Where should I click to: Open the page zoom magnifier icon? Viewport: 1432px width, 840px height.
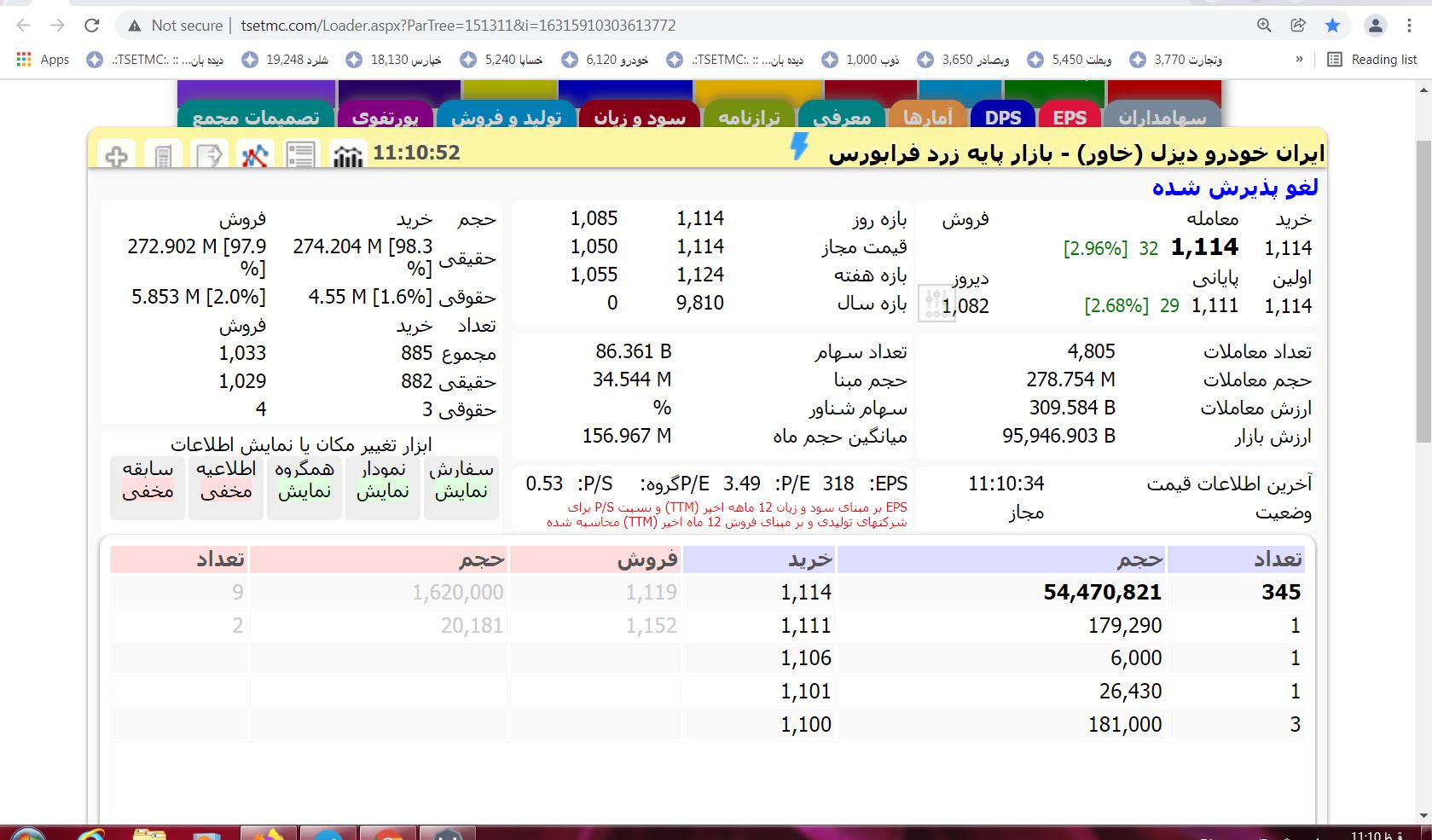(x=1264, y=26)
